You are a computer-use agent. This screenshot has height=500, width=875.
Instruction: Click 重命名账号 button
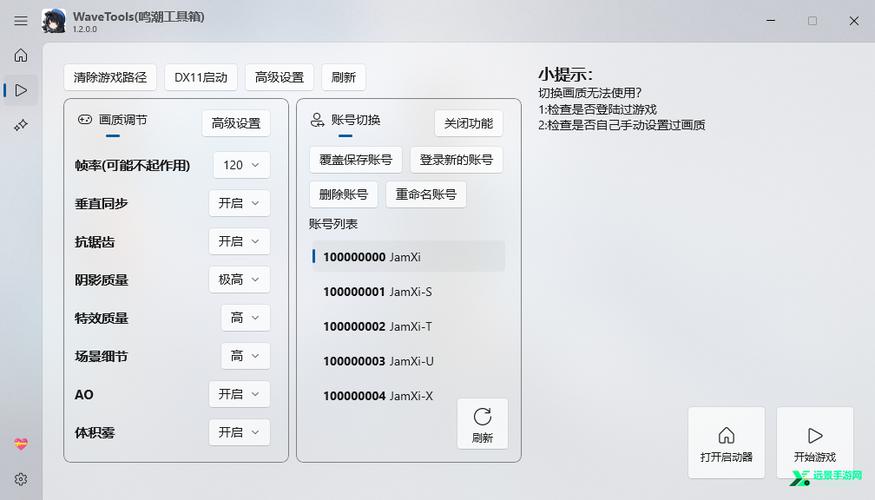[x=426, y=194]
